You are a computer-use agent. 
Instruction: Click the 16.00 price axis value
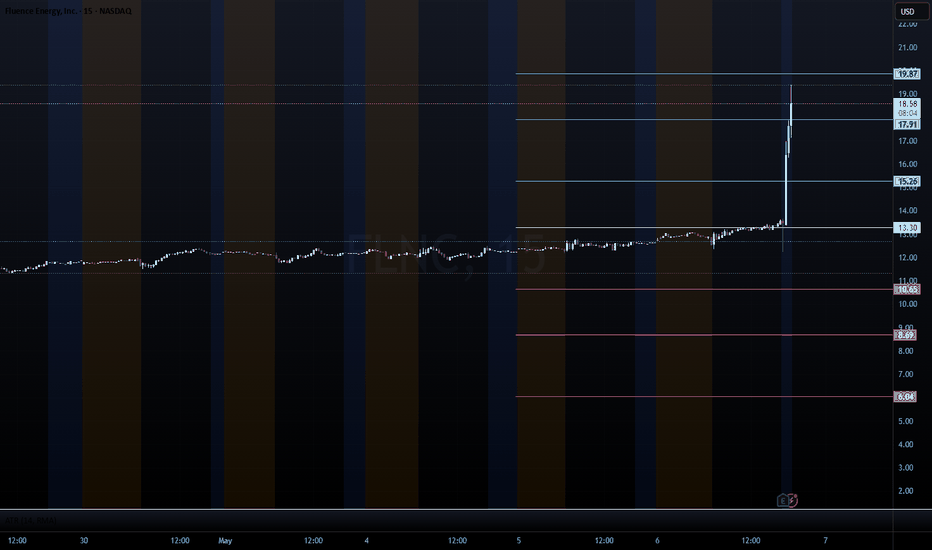tap(907, 164)
